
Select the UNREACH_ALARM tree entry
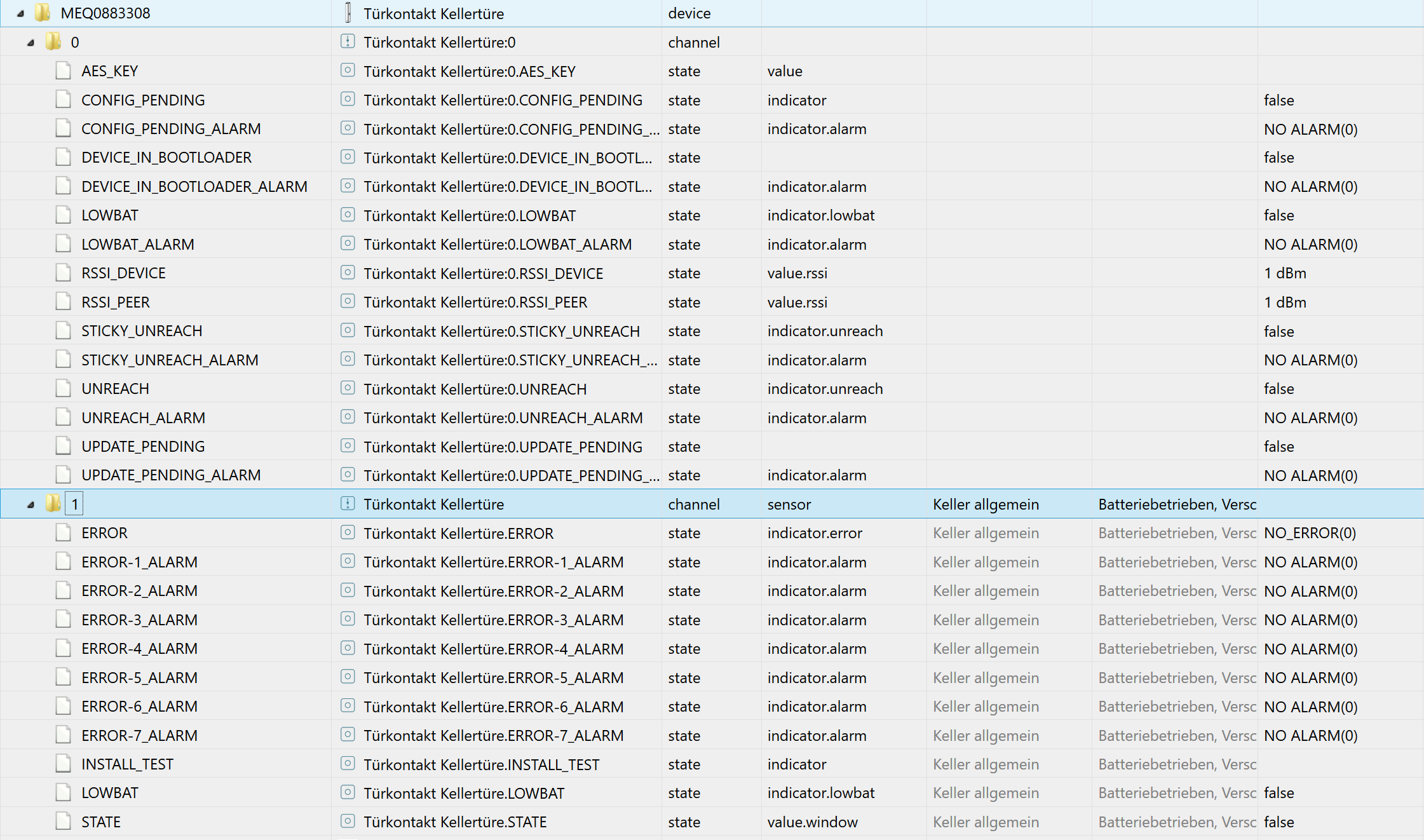click(x=143, y=417)
